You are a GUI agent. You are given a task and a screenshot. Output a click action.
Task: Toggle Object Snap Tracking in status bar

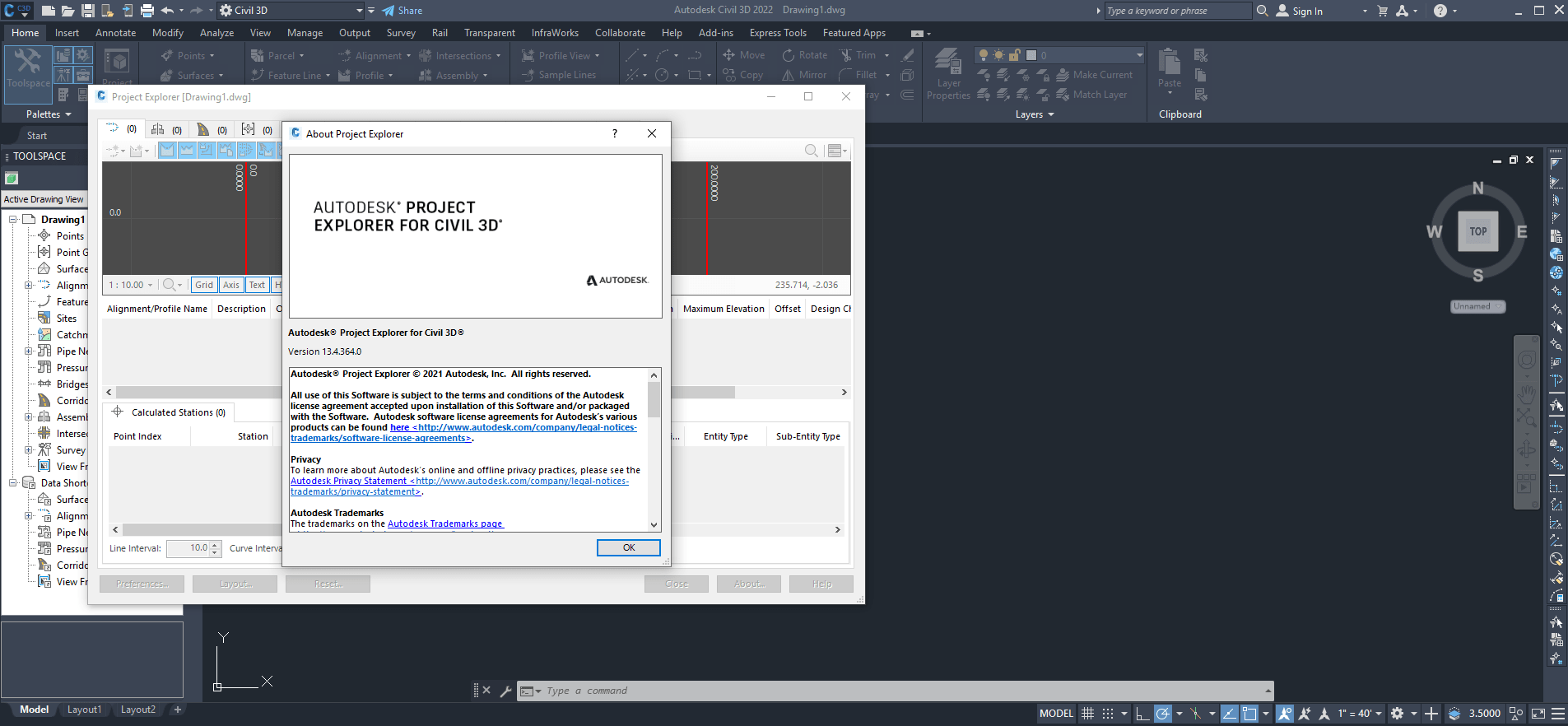click(1229, 714)
